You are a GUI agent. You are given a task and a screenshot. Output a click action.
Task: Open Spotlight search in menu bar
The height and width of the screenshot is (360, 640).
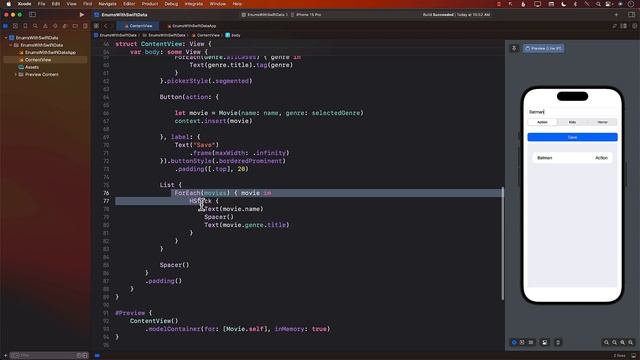(x=598, y=4)
